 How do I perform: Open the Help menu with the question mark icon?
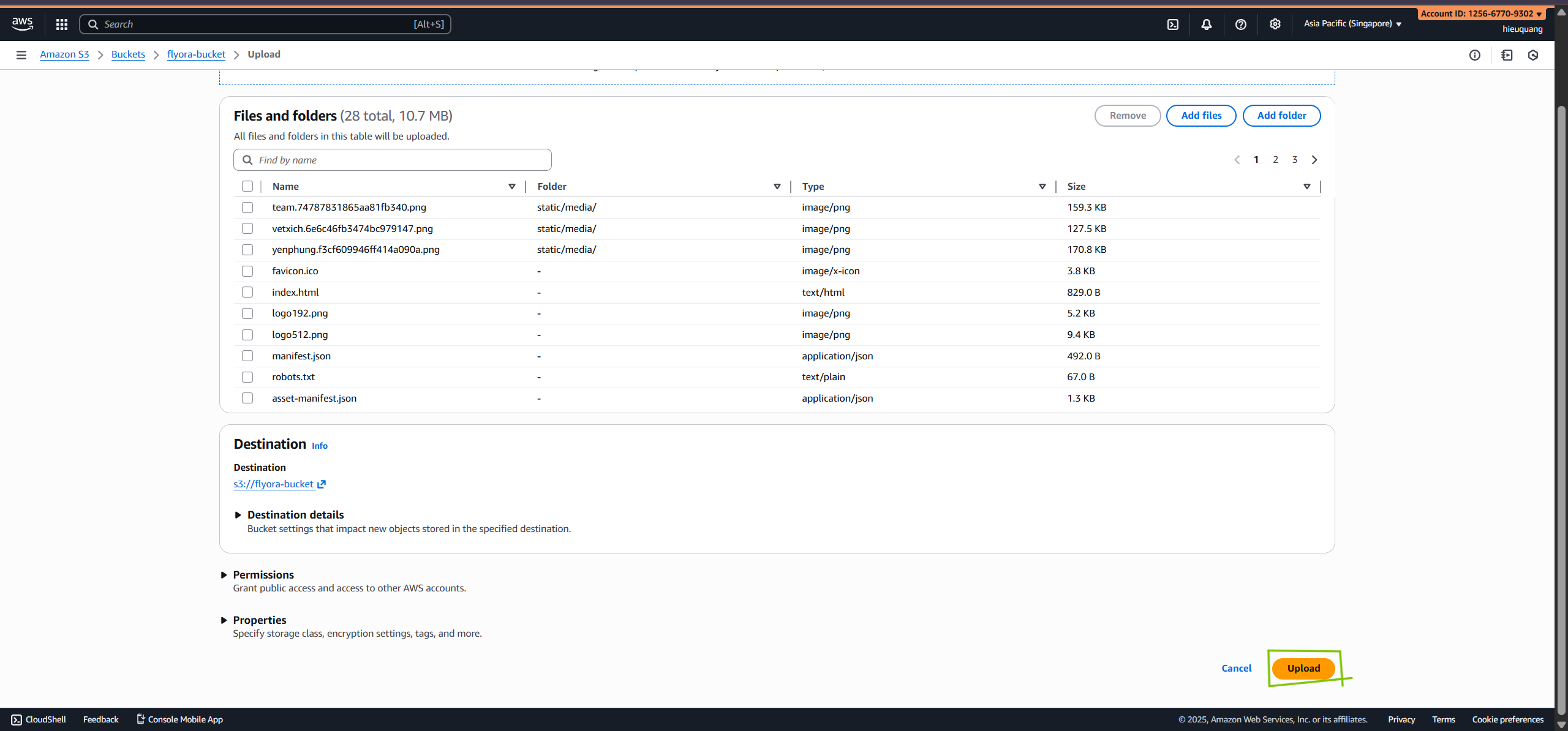(1240, 24)
